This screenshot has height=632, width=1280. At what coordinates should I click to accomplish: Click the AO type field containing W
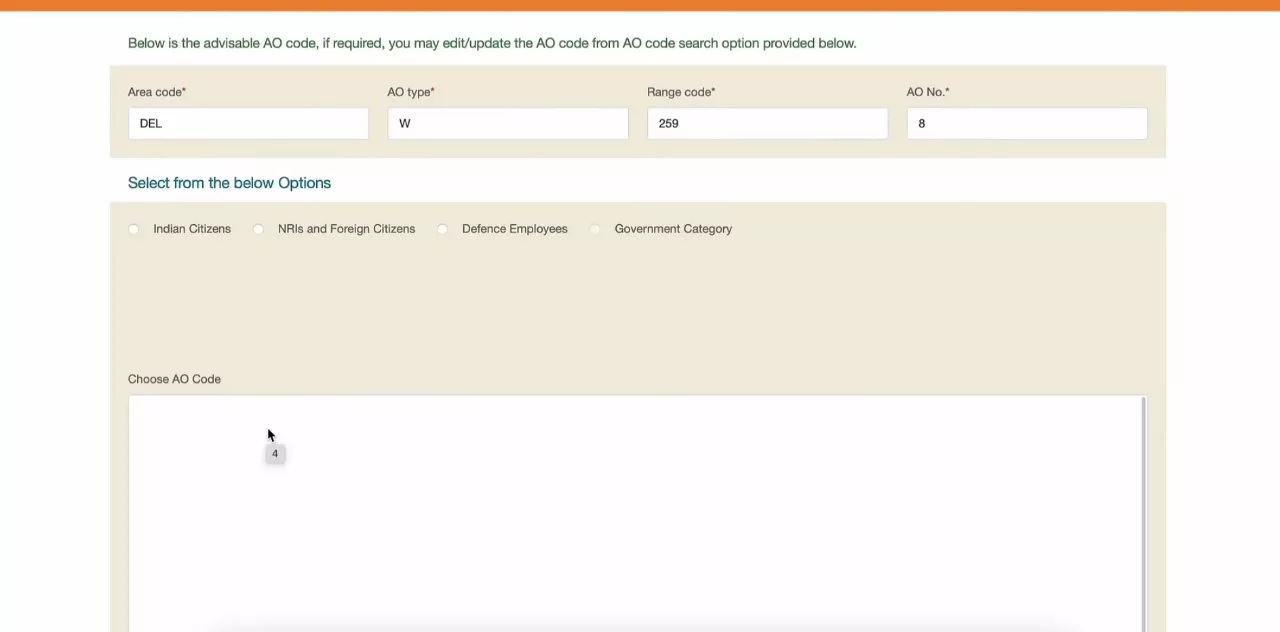click(x=508, y=123)
